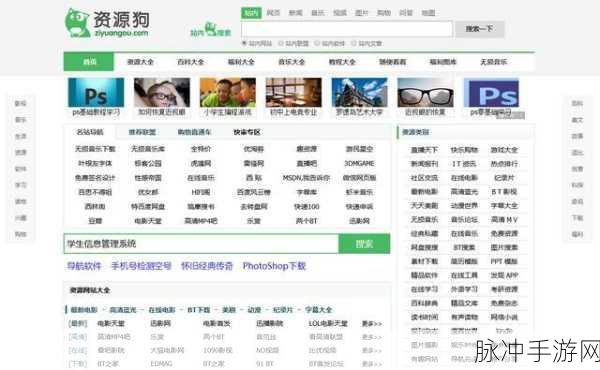Switch to the 购物直通车 tab
The width and height of the screenshot is (600, 370).
coord(194,132)
